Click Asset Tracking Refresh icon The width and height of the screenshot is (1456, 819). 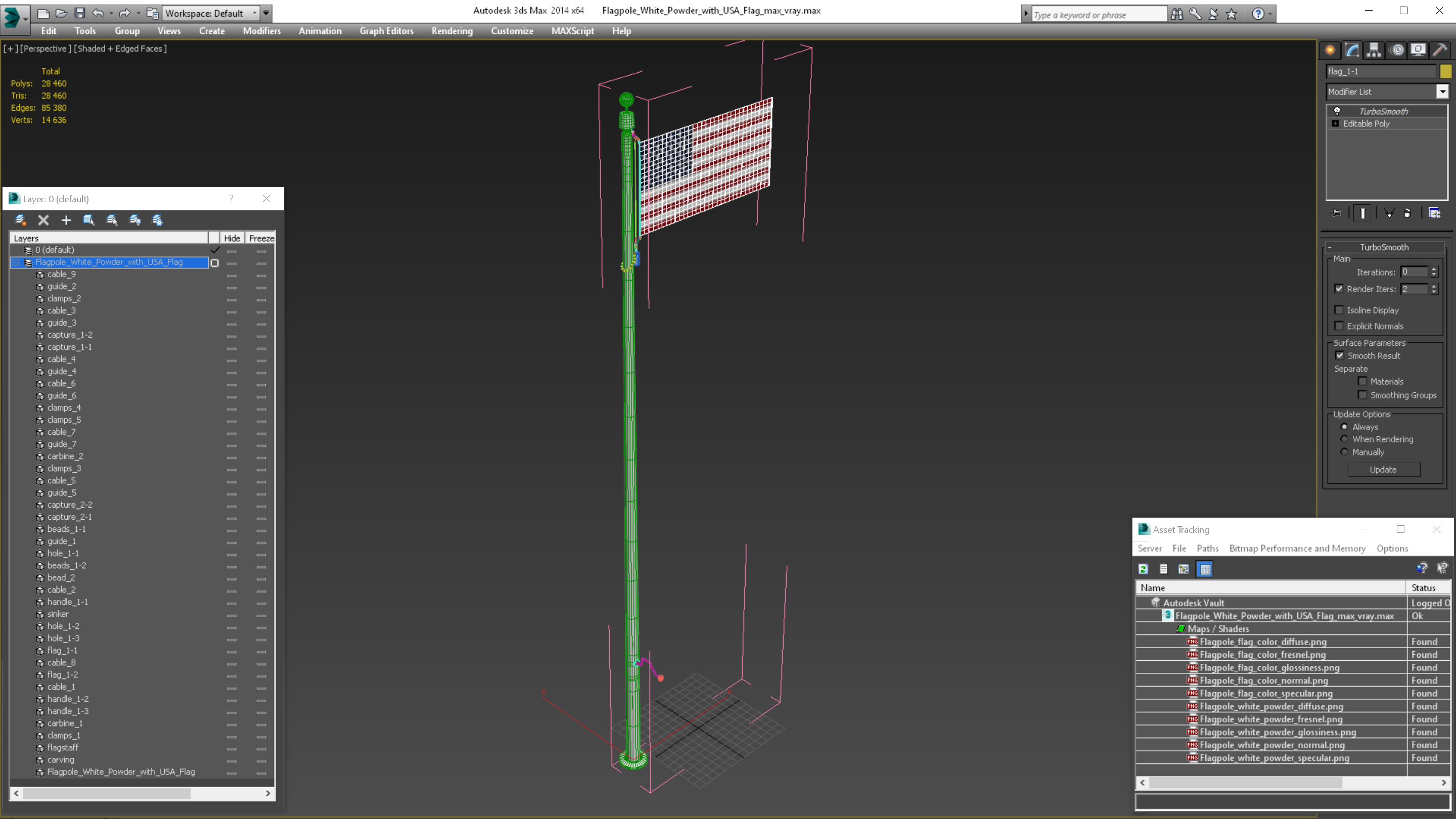pos(1144,569)
